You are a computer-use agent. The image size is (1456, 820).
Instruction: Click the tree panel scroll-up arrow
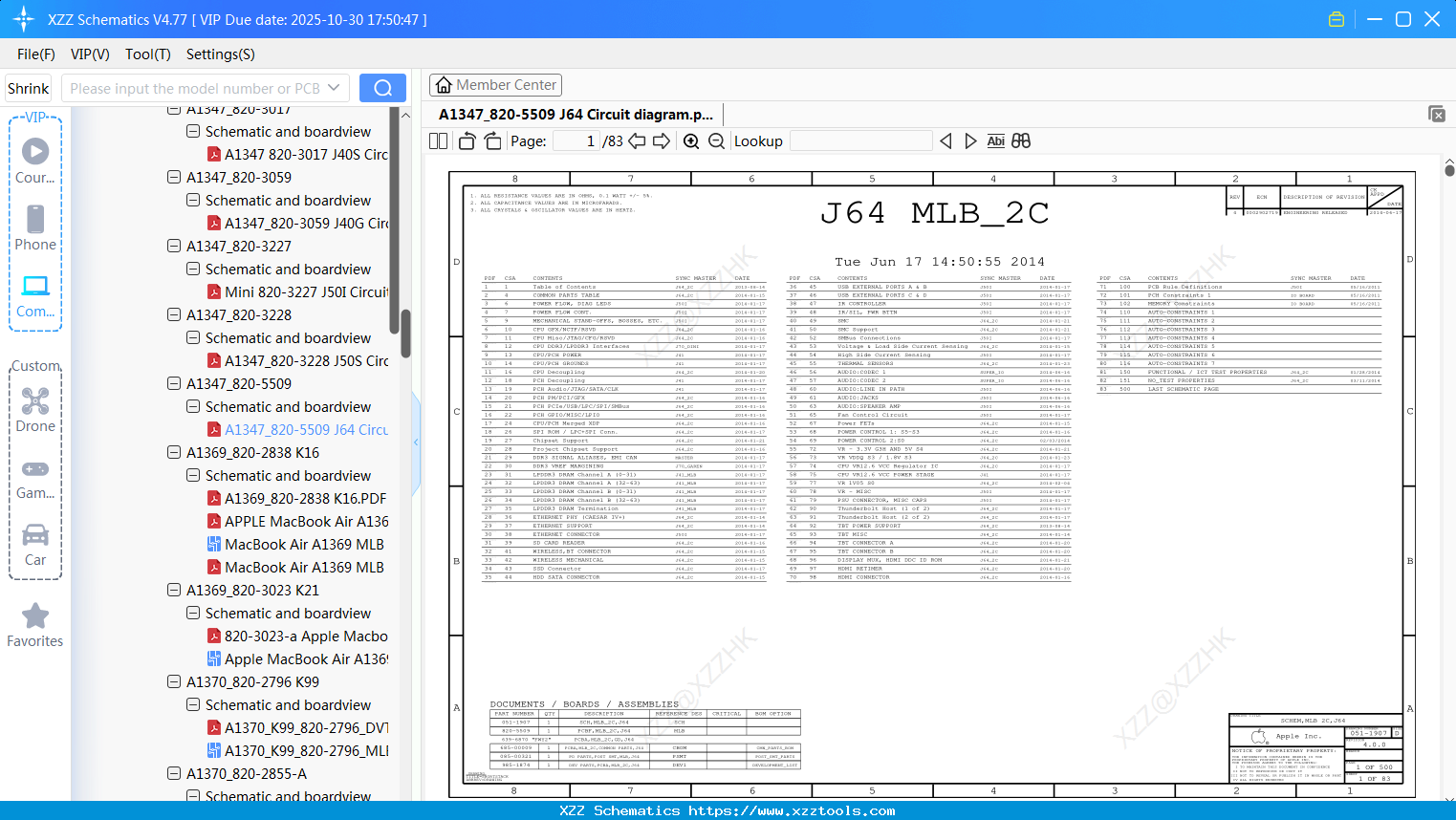tap(405, 116)
